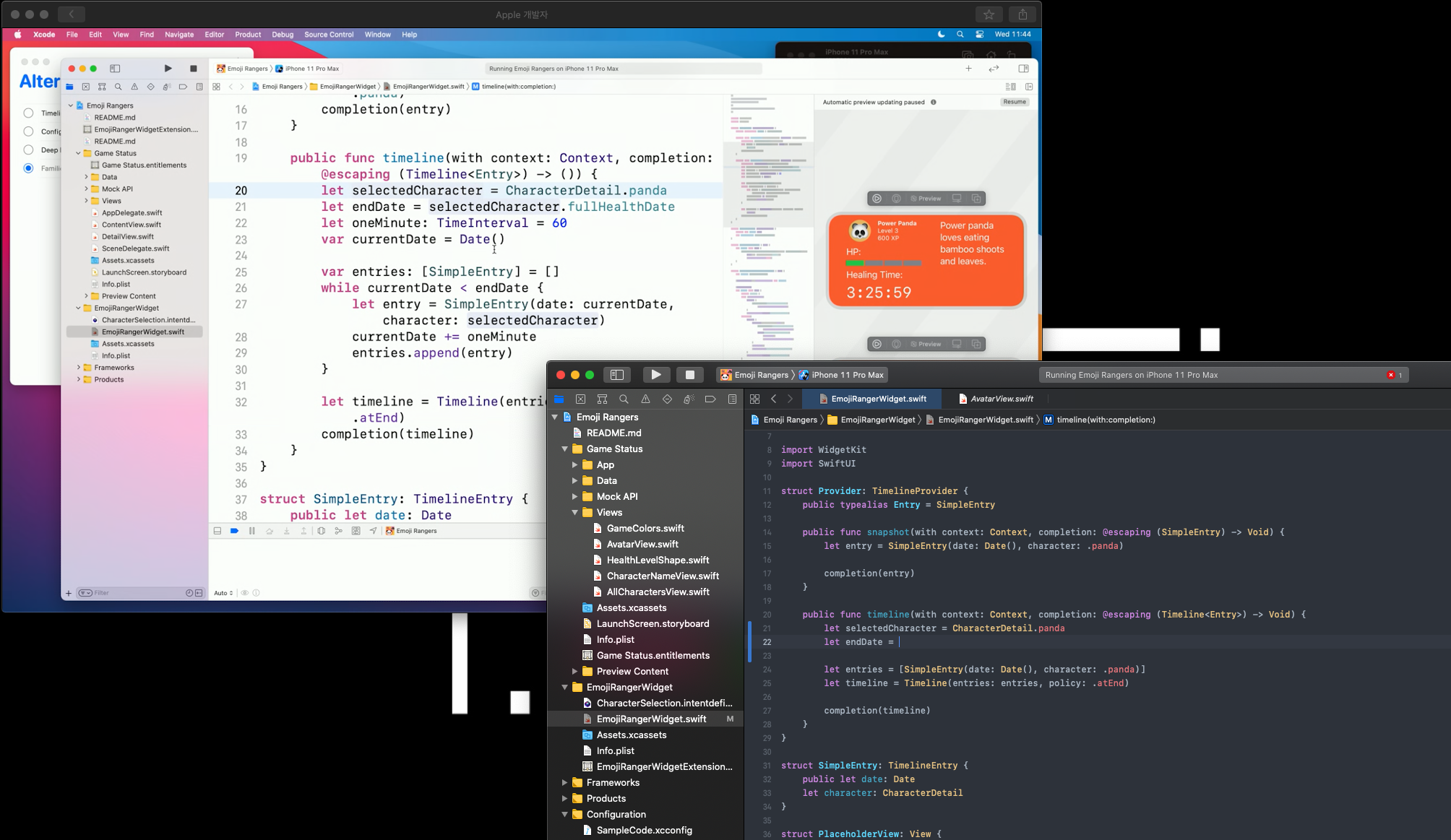Open the Issue navigator warning triangle icon

point(645,399)
